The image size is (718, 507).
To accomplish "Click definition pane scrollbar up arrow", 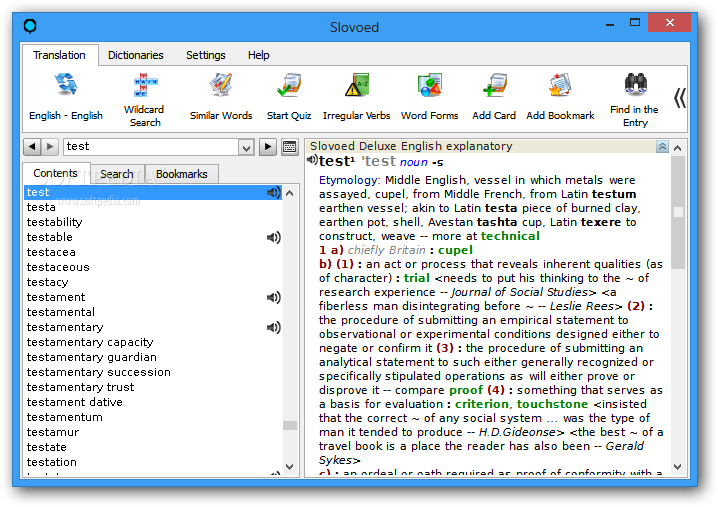I will pos(678,147).
